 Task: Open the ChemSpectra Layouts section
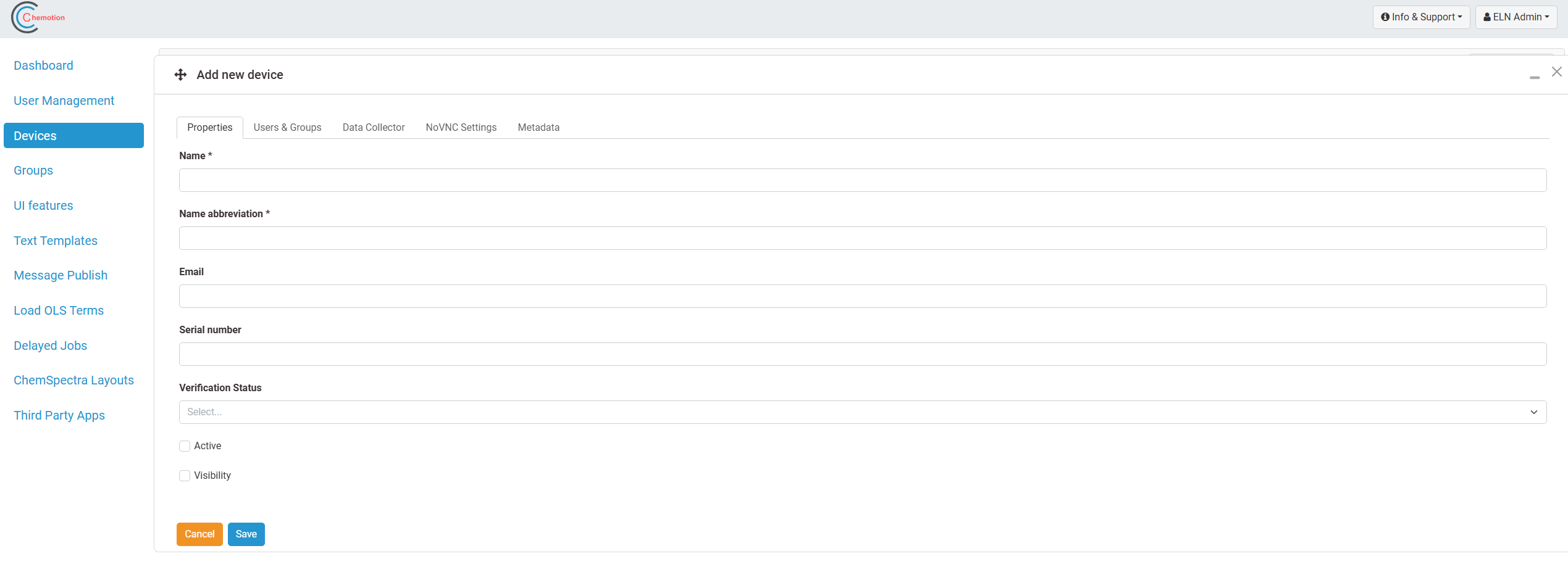73,380
